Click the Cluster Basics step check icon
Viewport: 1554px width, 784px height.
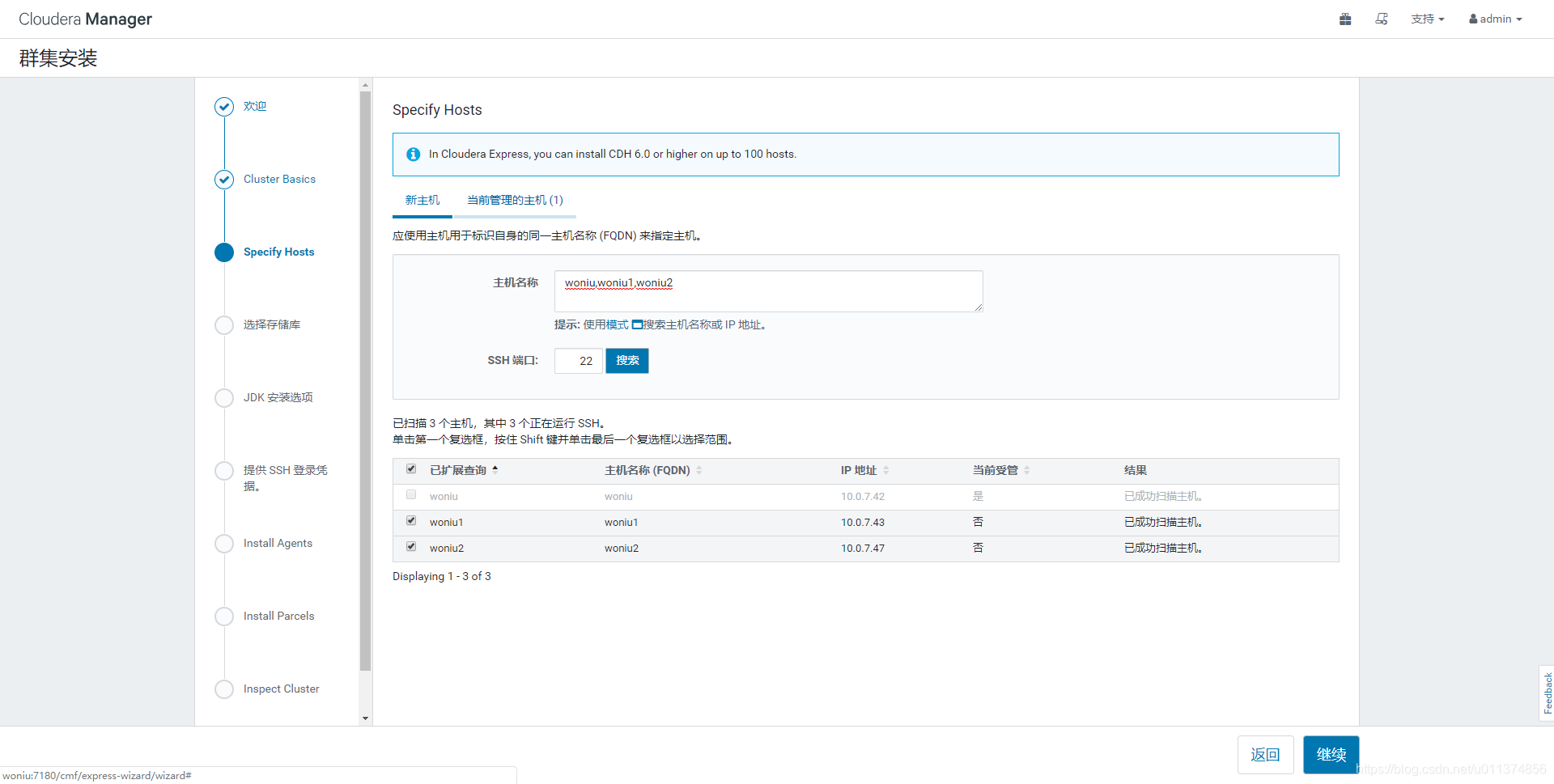click(x=224, y=180)
